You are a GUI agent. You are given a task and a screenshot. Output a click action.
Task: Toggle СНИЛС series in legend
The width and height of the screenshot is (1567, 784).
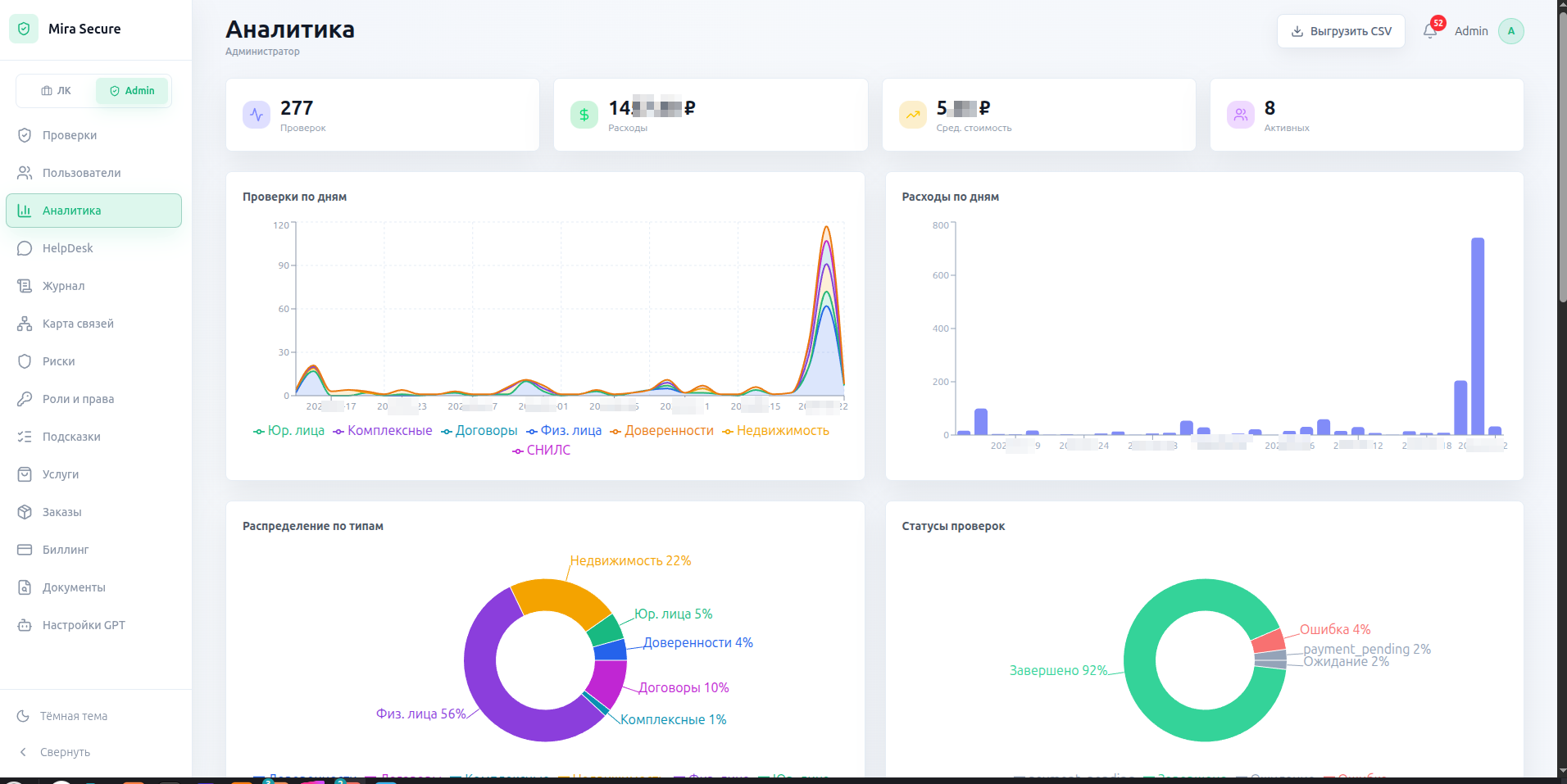tap(541, 451)
